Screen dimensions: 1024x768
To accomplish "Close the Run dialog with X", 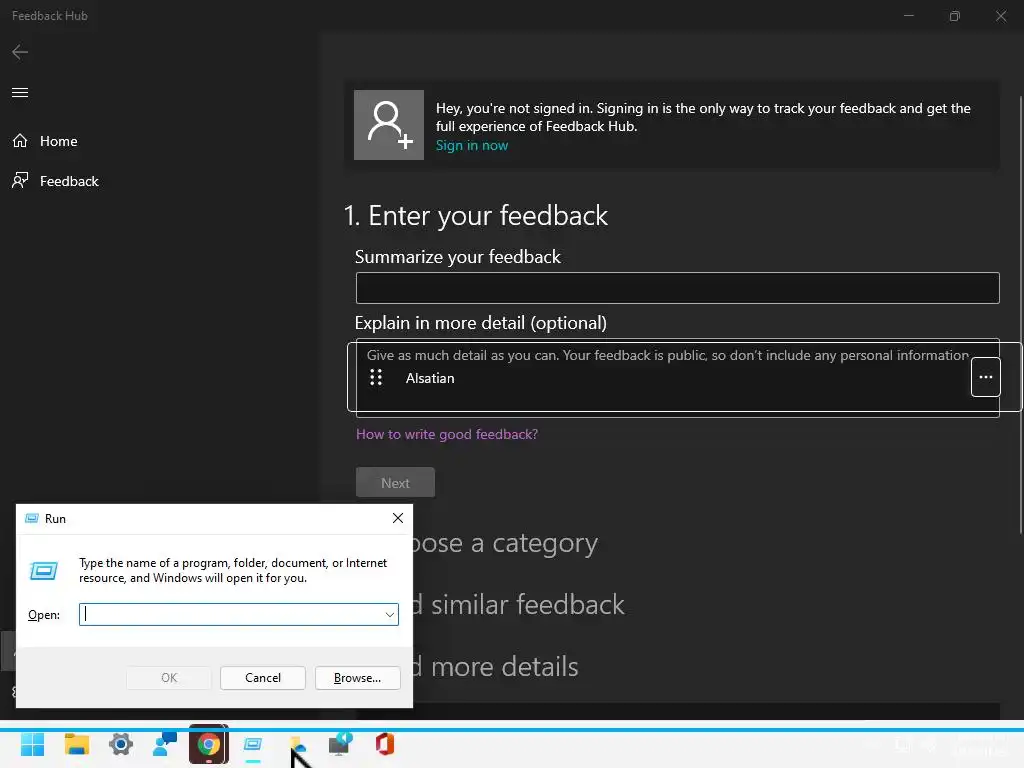I will tap(398, 518).
